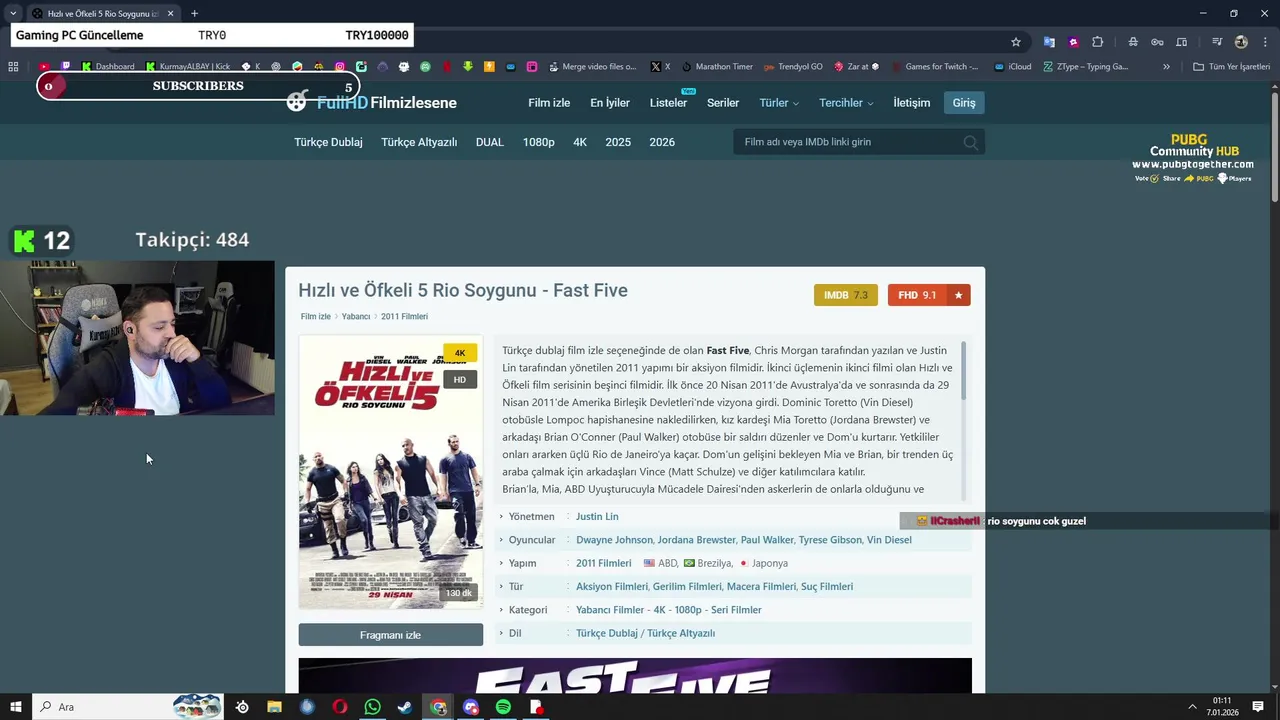The height and width of the screenshot is (720, 1280).
Task: Click the search magnifier icon on site
Action: click(x=970, y=142)
